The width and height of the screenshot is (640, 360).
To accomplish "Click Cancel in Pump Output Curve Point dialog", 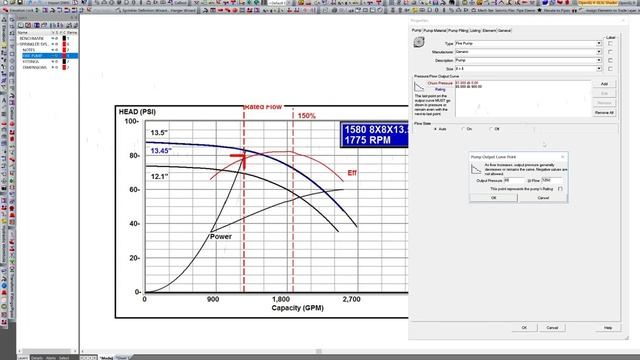I will coord(543,198).
